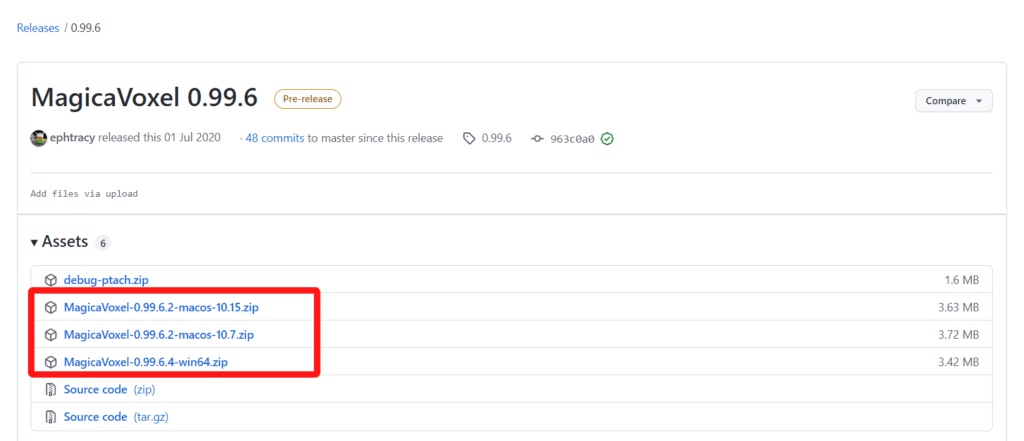Click the Assets count badge 6
Screen dimensions: 1024x441
[103, 243]
